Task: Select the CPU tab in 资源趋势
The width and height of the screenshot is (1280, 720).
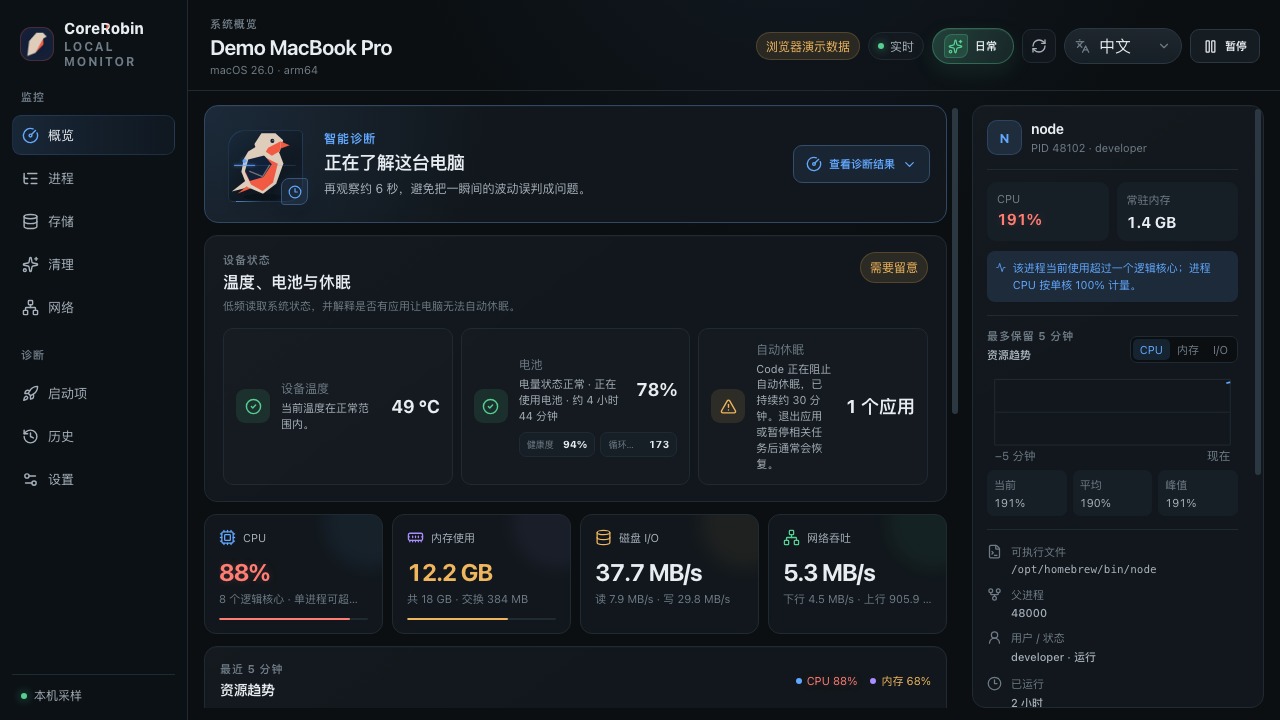Action: tap(1151, 350)
